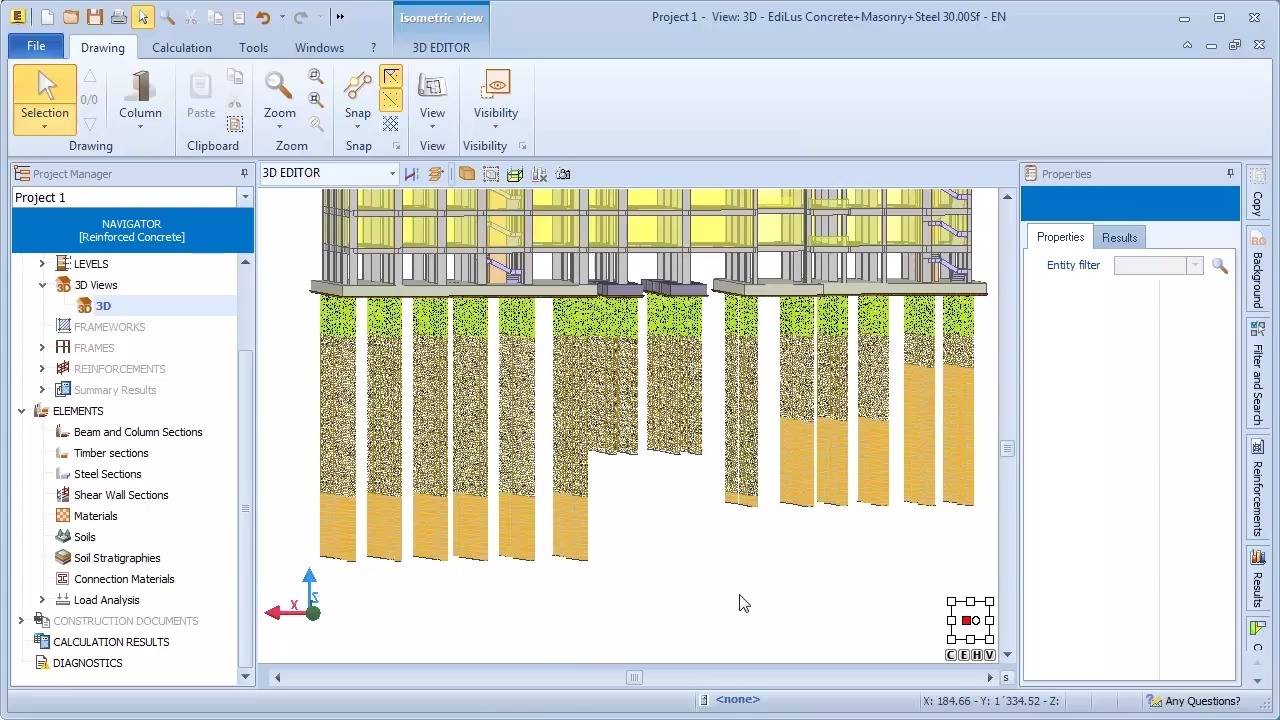
Task: Collapse the 3D Views tree node
Action: [x=42, y=285]
